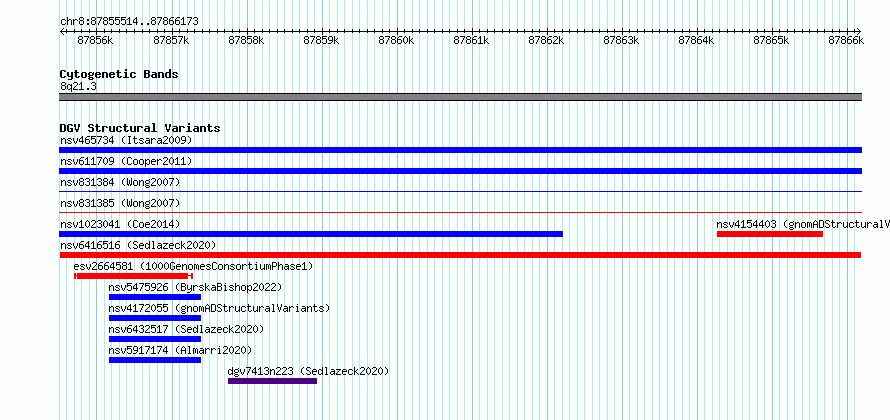The width and height of the screenshot is (890, 420).
Task: Click the nsv5917174 (Almarri2020) blue bar
Action: 155,360
